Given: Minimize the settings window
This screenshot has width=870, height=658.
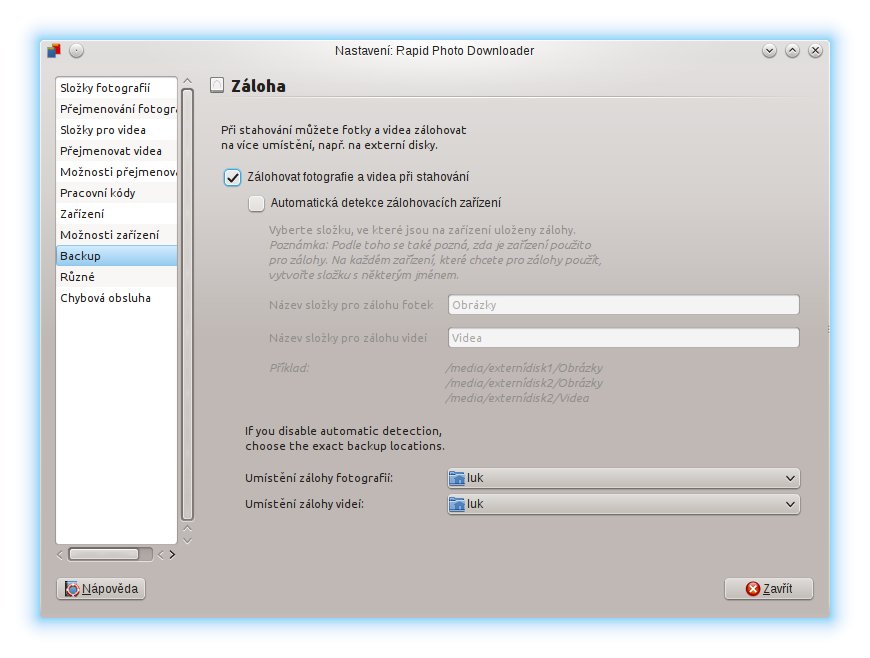Looking at the screenshot, I should [769, 50].
